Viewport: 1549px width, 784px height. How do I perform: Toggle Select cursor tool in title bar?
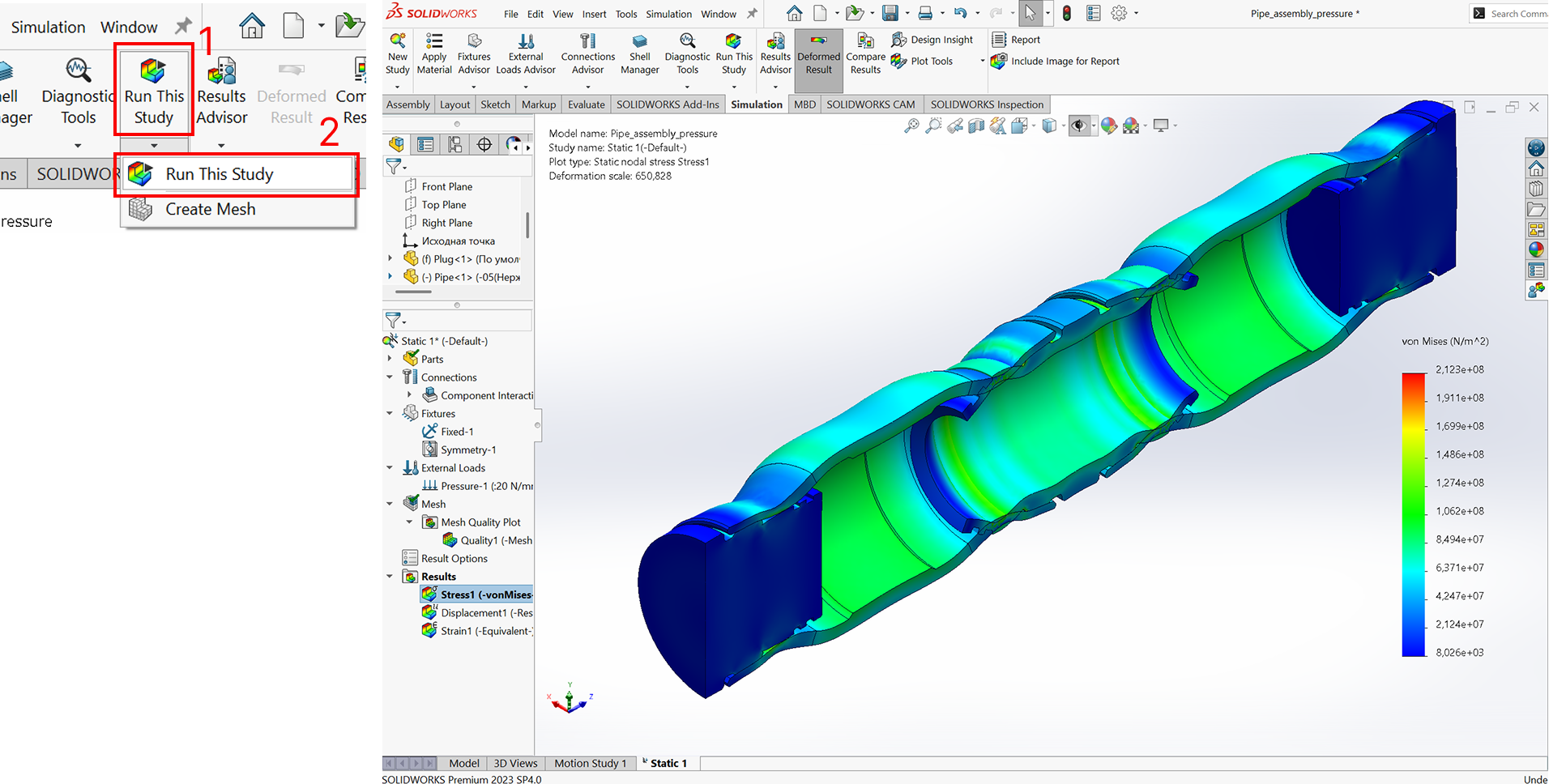click(1030, 13)
